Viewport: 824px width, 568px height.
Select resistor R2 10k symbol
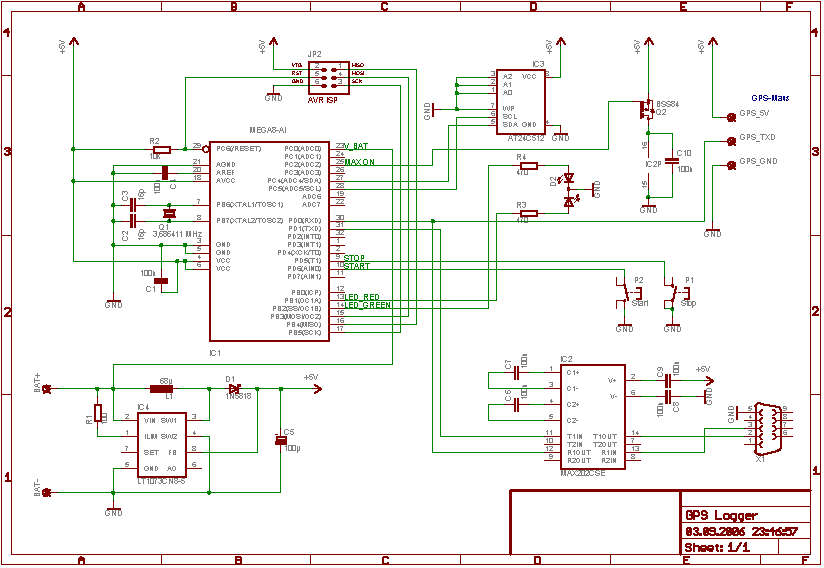162,150
